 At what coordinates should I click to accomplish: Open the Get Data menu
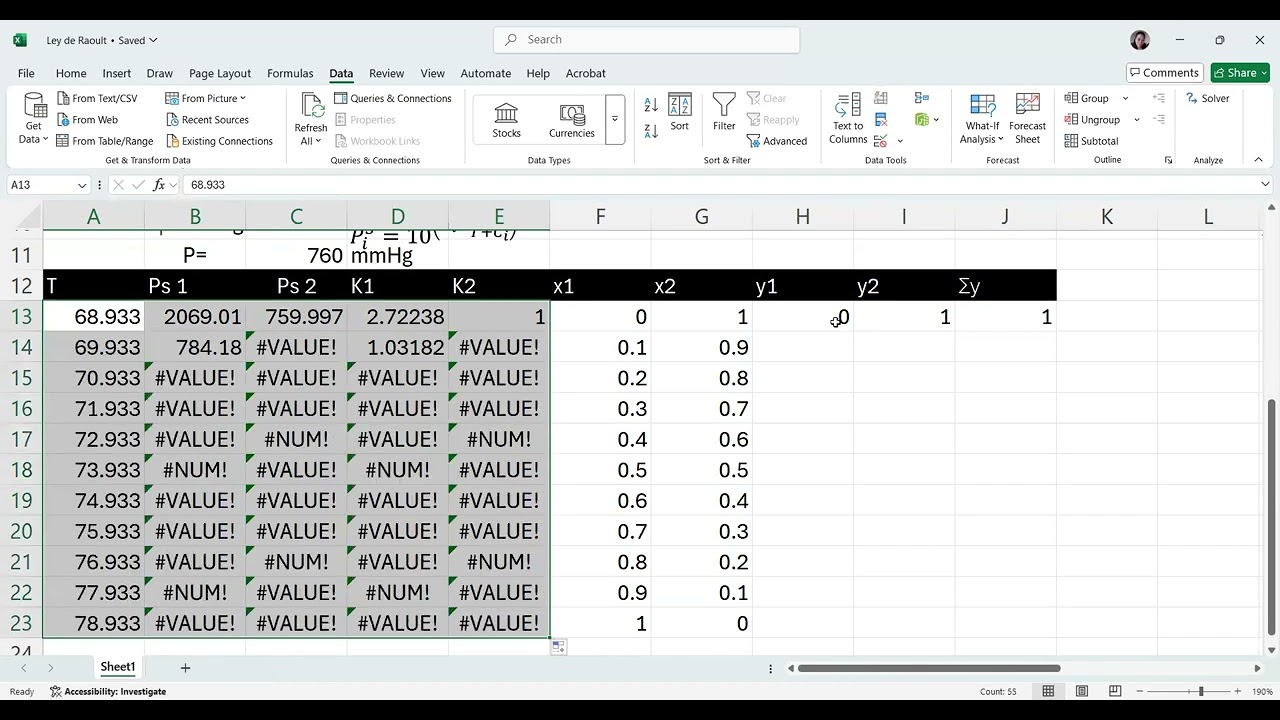tap(35, 119)
